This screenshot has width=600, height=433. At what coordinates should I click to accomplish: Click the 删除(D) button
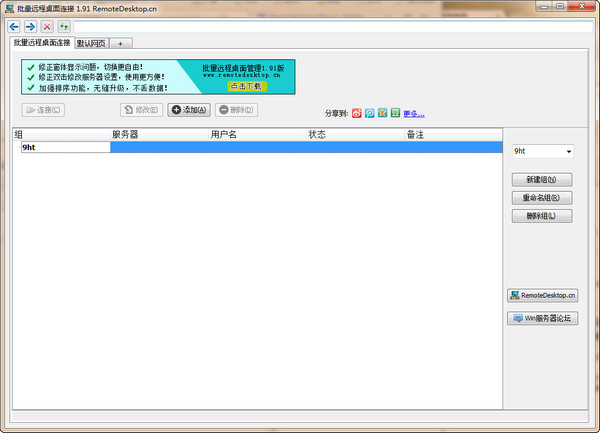coord(236,110)
